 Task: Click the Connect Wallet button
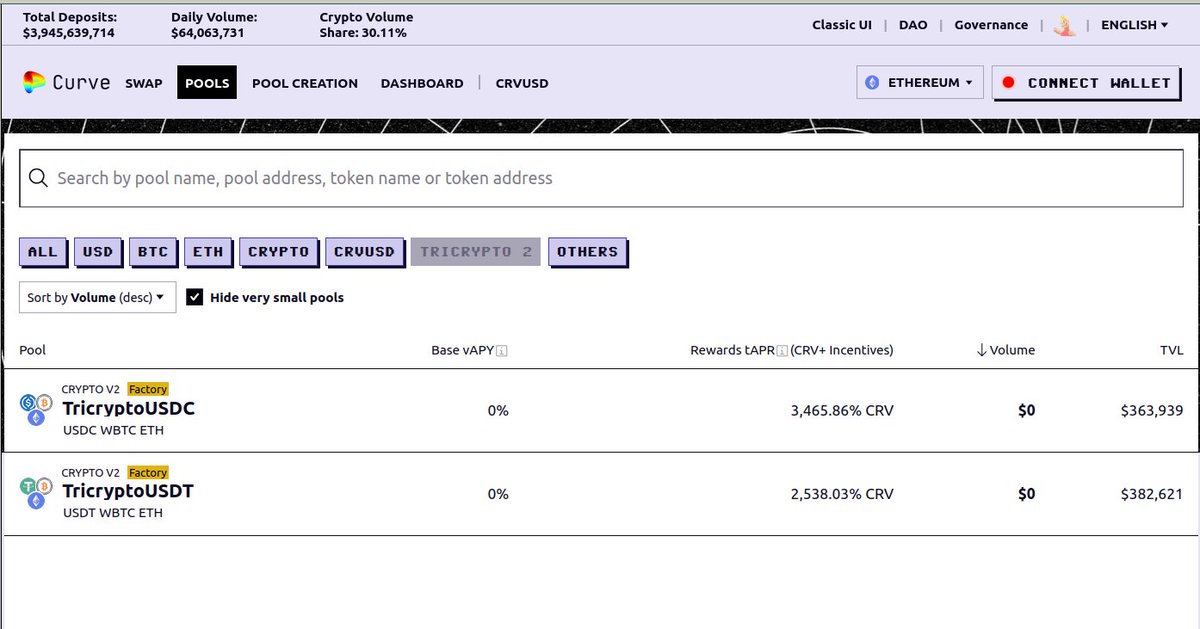[1087, 83]
